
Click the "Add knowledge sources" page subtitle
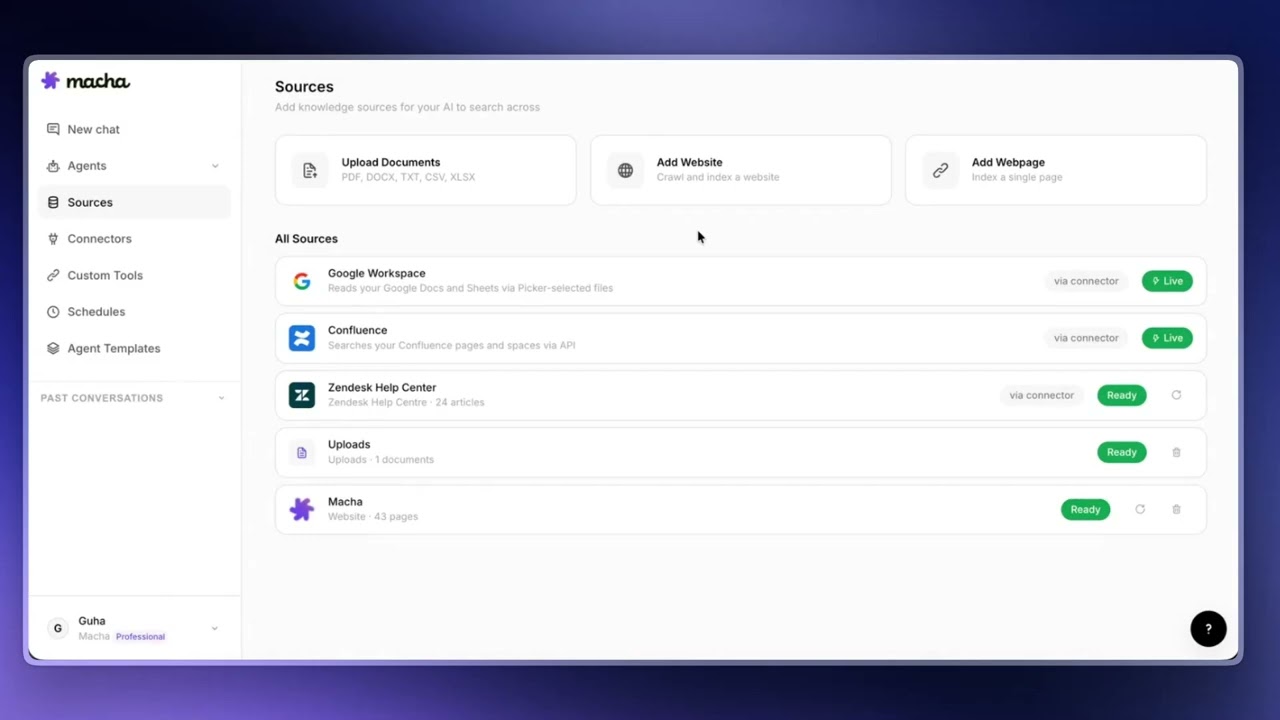[x=407, y=107]
